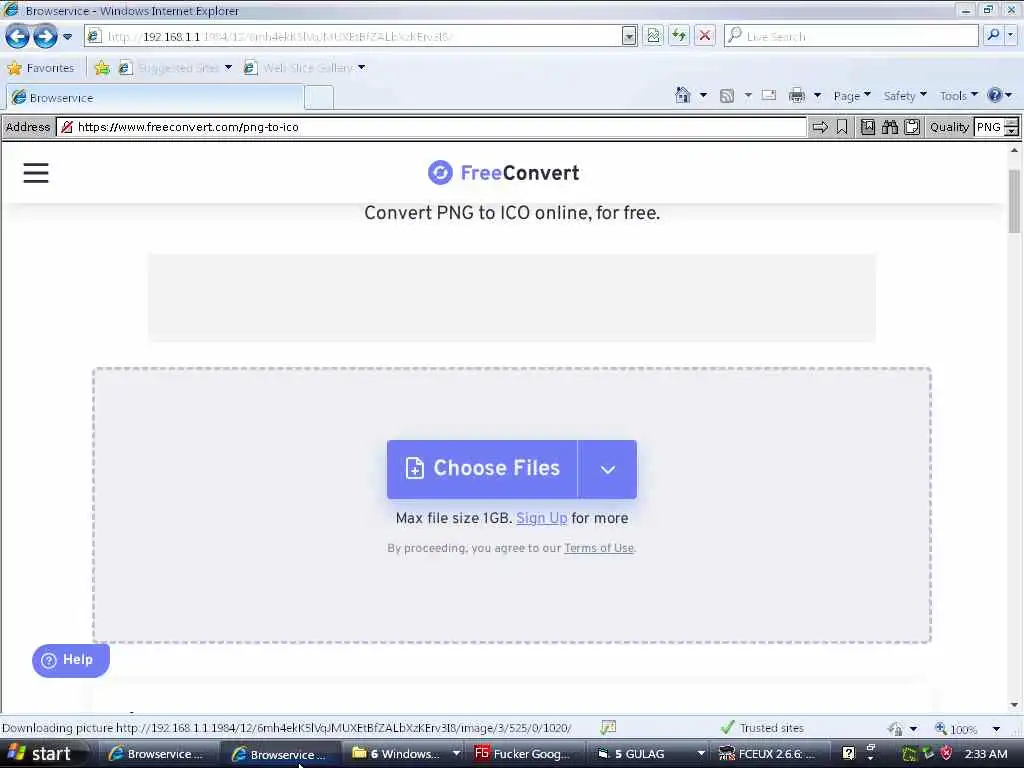Click the 2:33 AM system clock
1024x768 pixels.
coord(986,754)
